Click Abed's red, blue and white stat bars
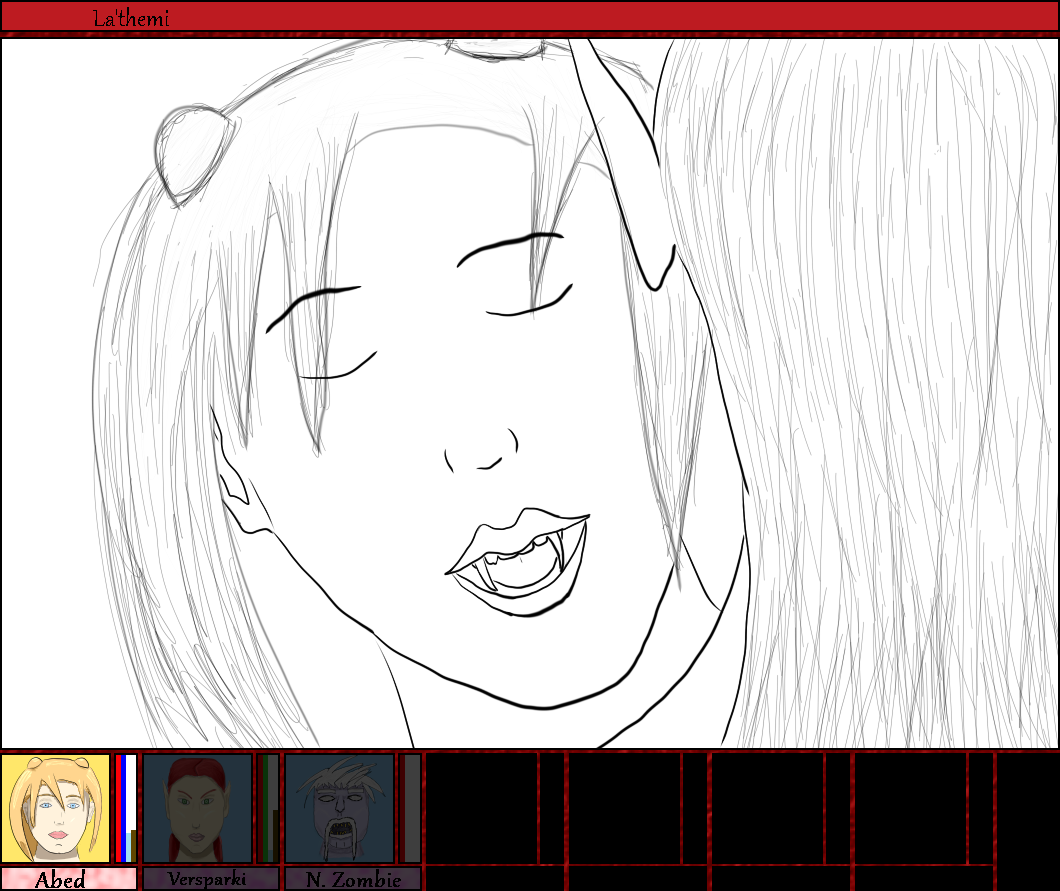This screenshot has height=891, width=1060. (x=125, y=808)
